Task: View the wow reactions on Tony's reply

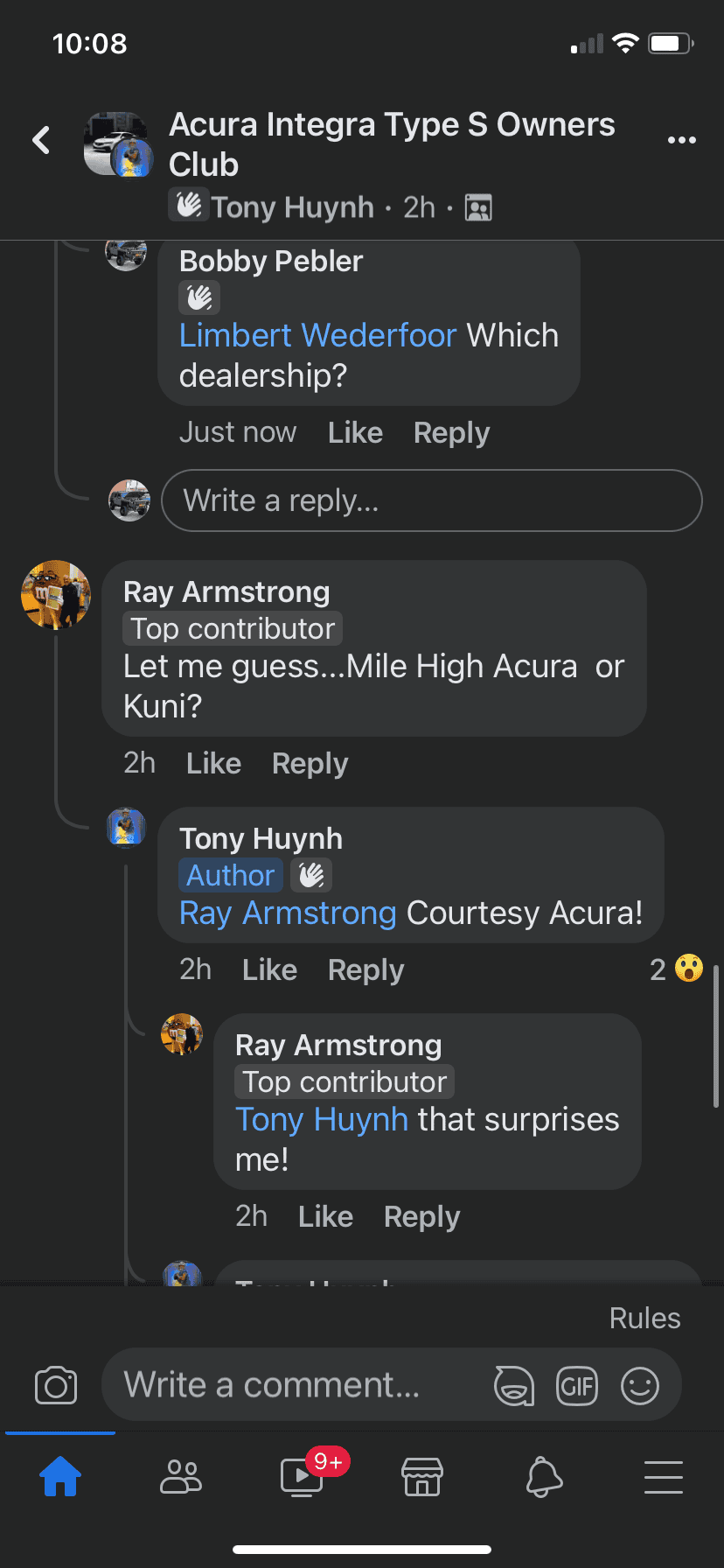Action: [x=677, y=969]
